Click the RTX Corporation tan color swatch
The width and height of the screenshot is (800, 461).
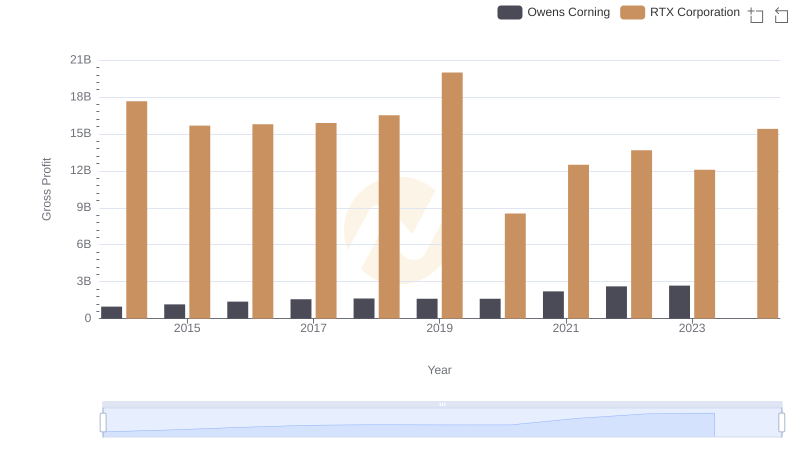632,12
